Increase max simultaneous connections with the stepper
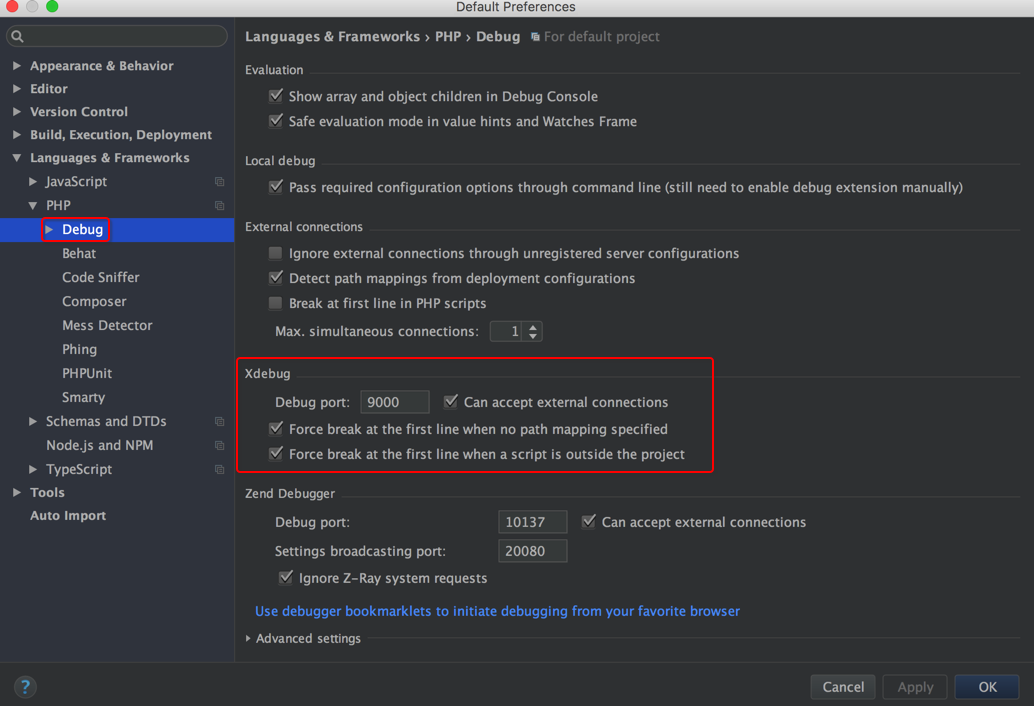Screen dimensions: 1034x706 (533, 326)
